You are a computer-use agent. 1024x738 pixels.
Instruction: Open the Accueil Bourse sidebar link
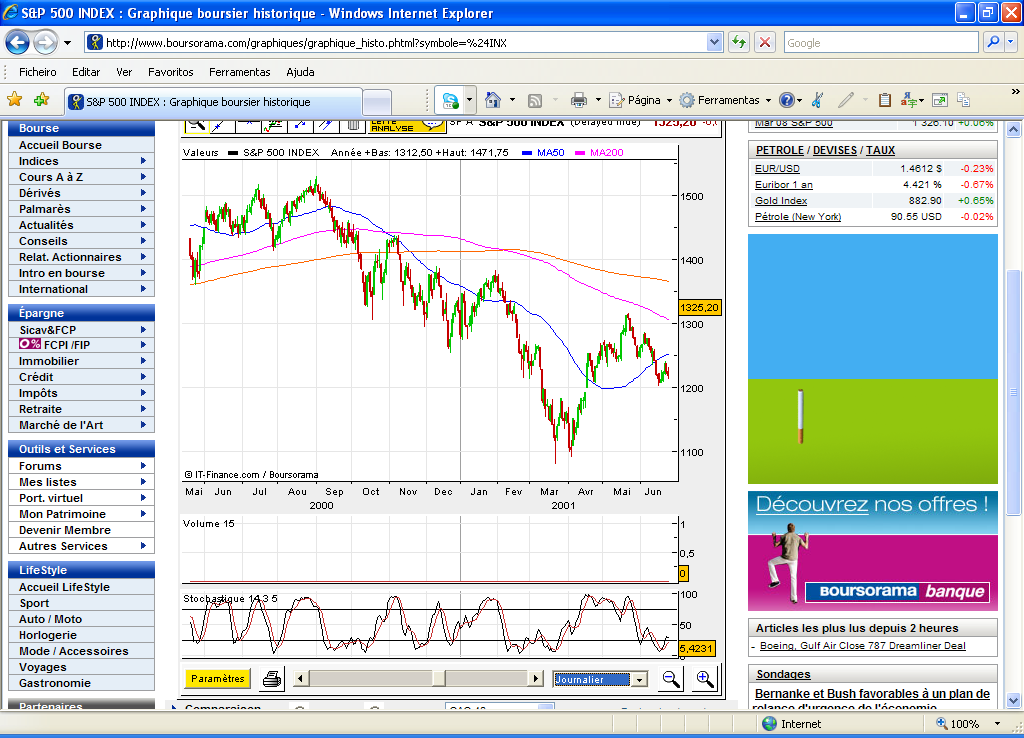(x=60, y=145)
